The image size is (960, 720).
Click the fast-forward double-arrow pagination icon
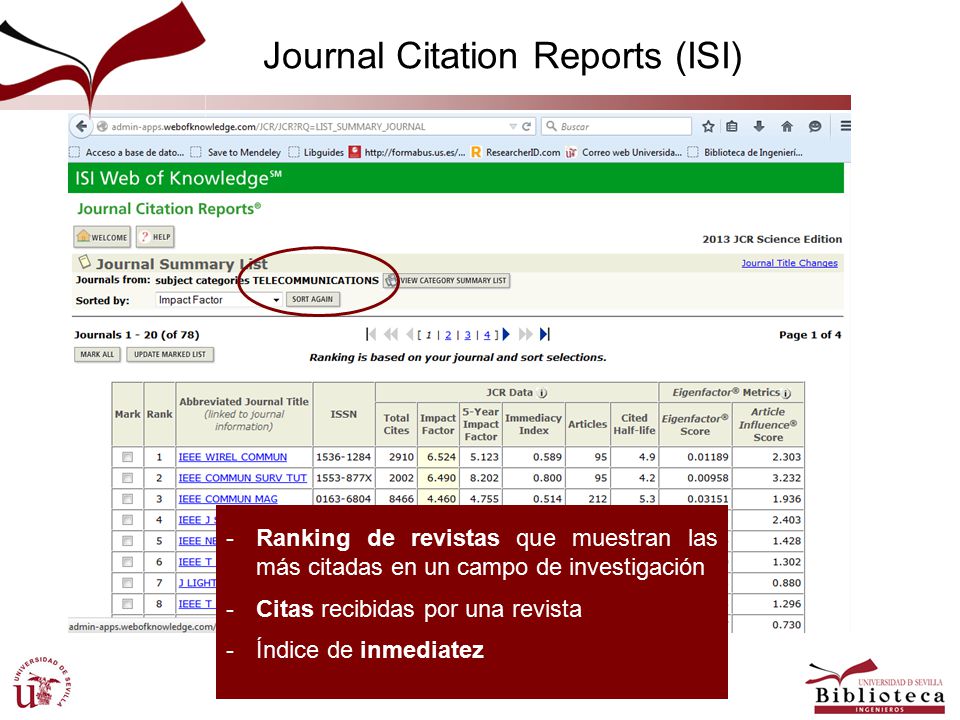tap(525, 334)
